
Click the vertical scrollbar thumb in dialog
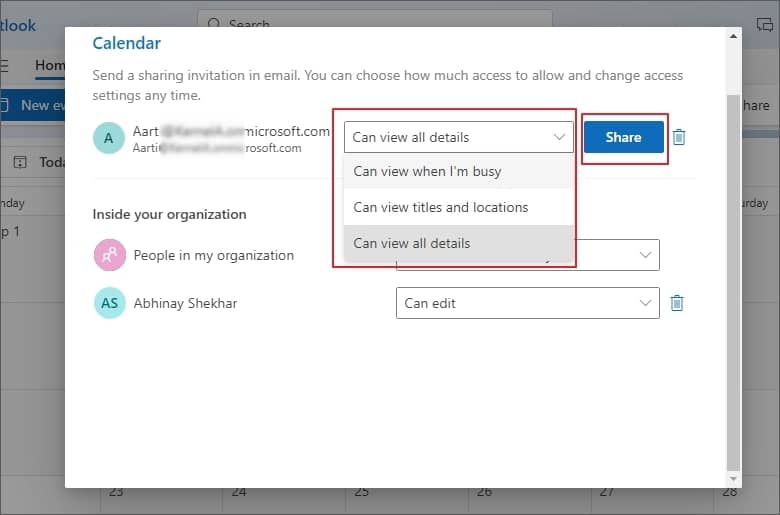733,282
